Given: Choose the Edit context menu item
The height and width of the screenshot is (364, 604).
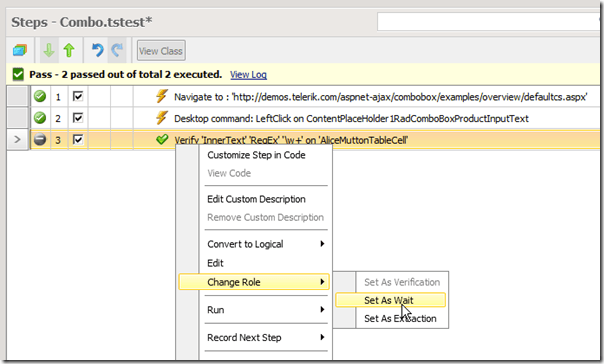Looking at the screenshot, I should (x=215, y=263).
